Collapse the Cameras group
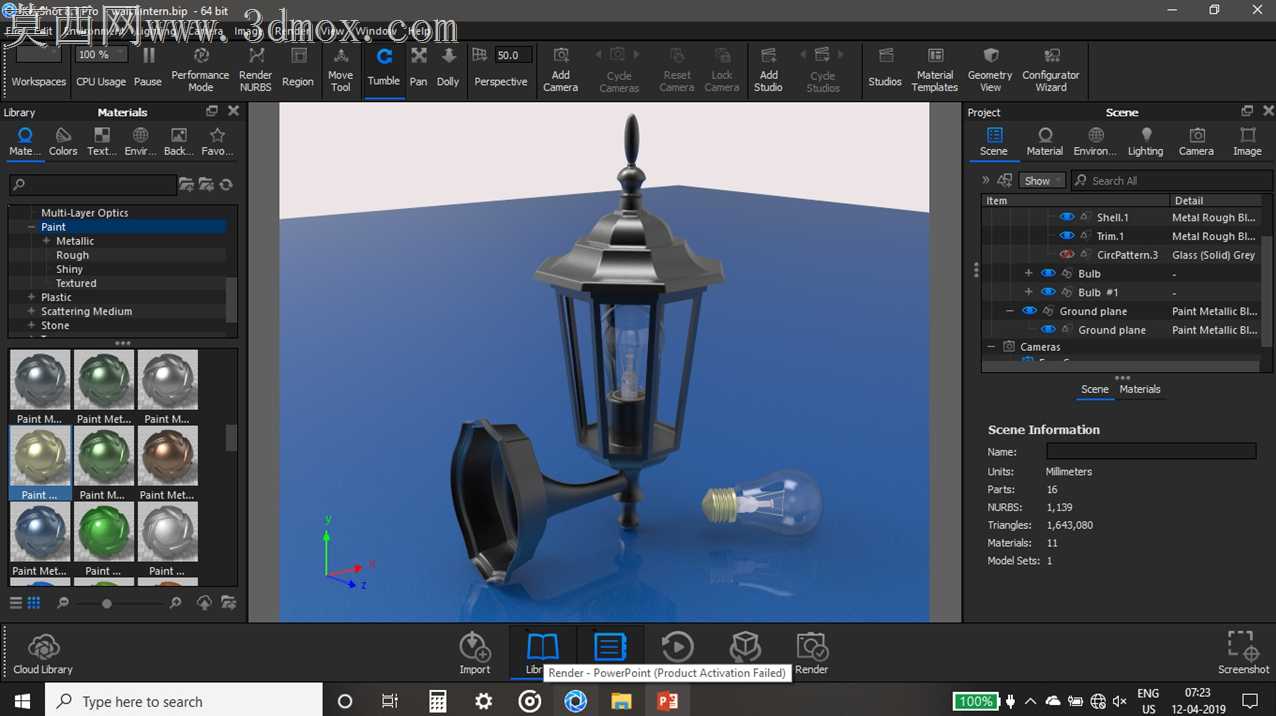 point(991,347)
